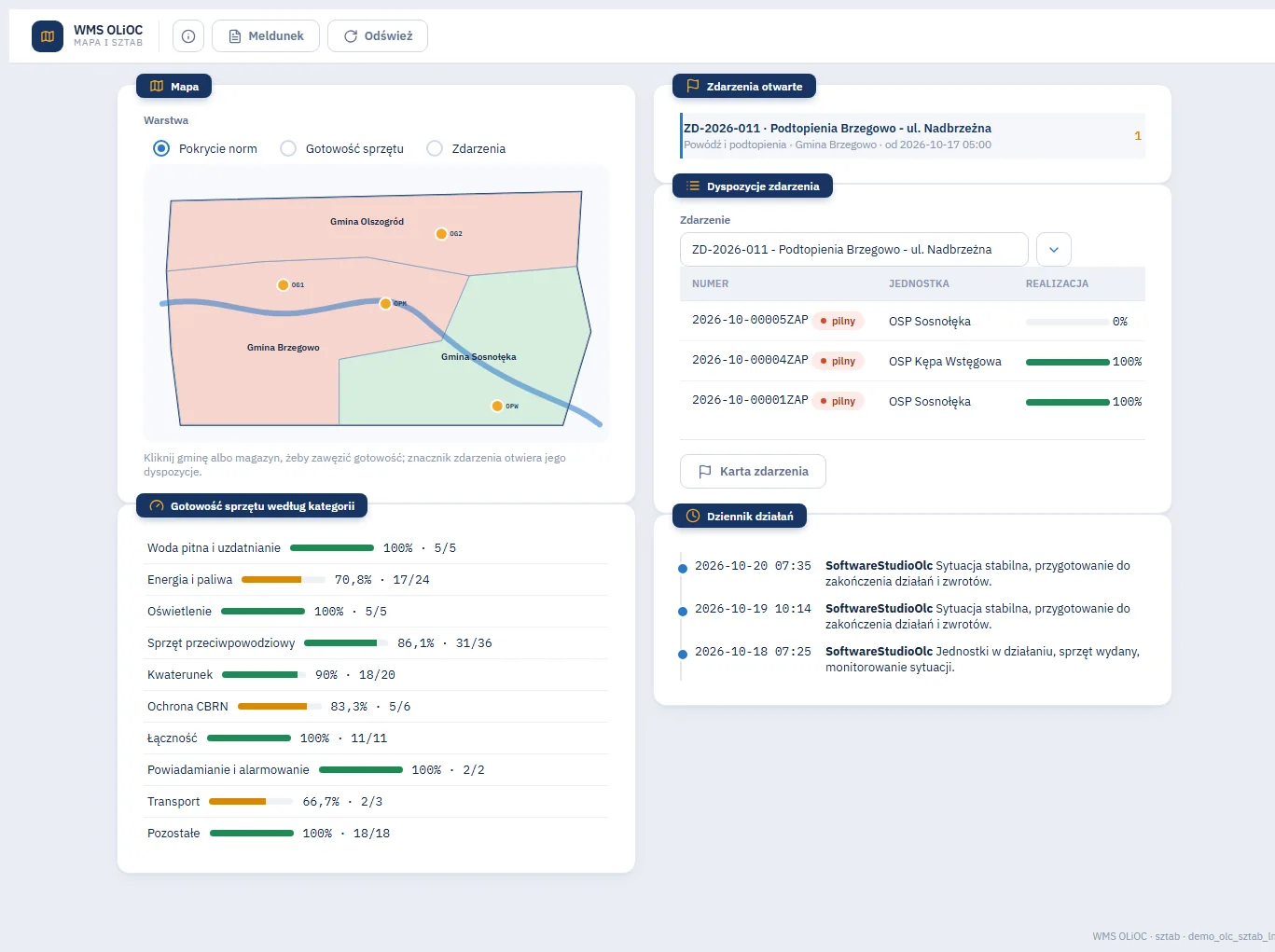The height and width of the screenshot is (952, 1275).
Task: Select the Zdarzenia layer radio
Action: point(435,148)
